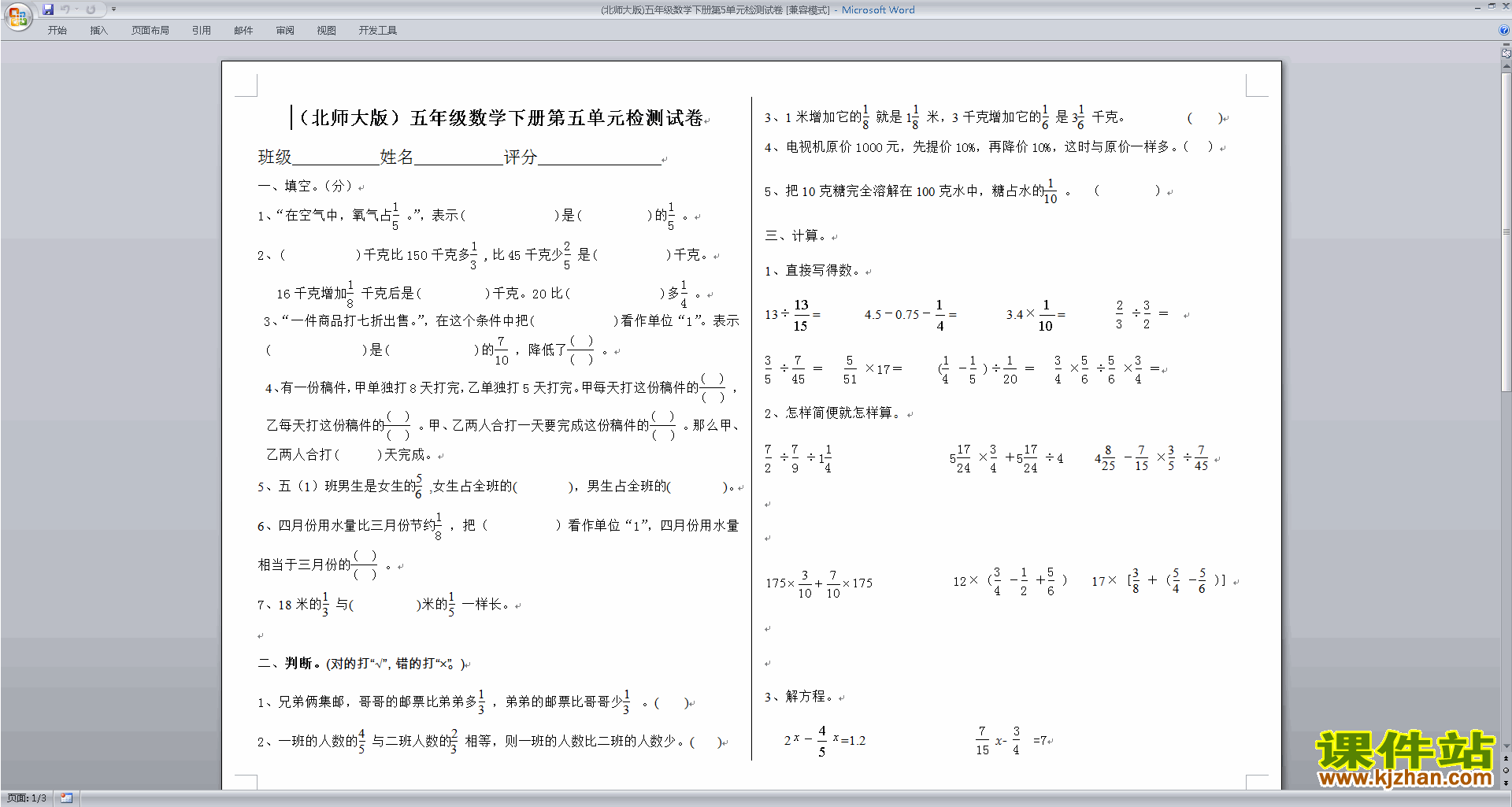Click the text 有一份稿件
Viewport: 1512px width, 807px height.
[x=313, y=388]
